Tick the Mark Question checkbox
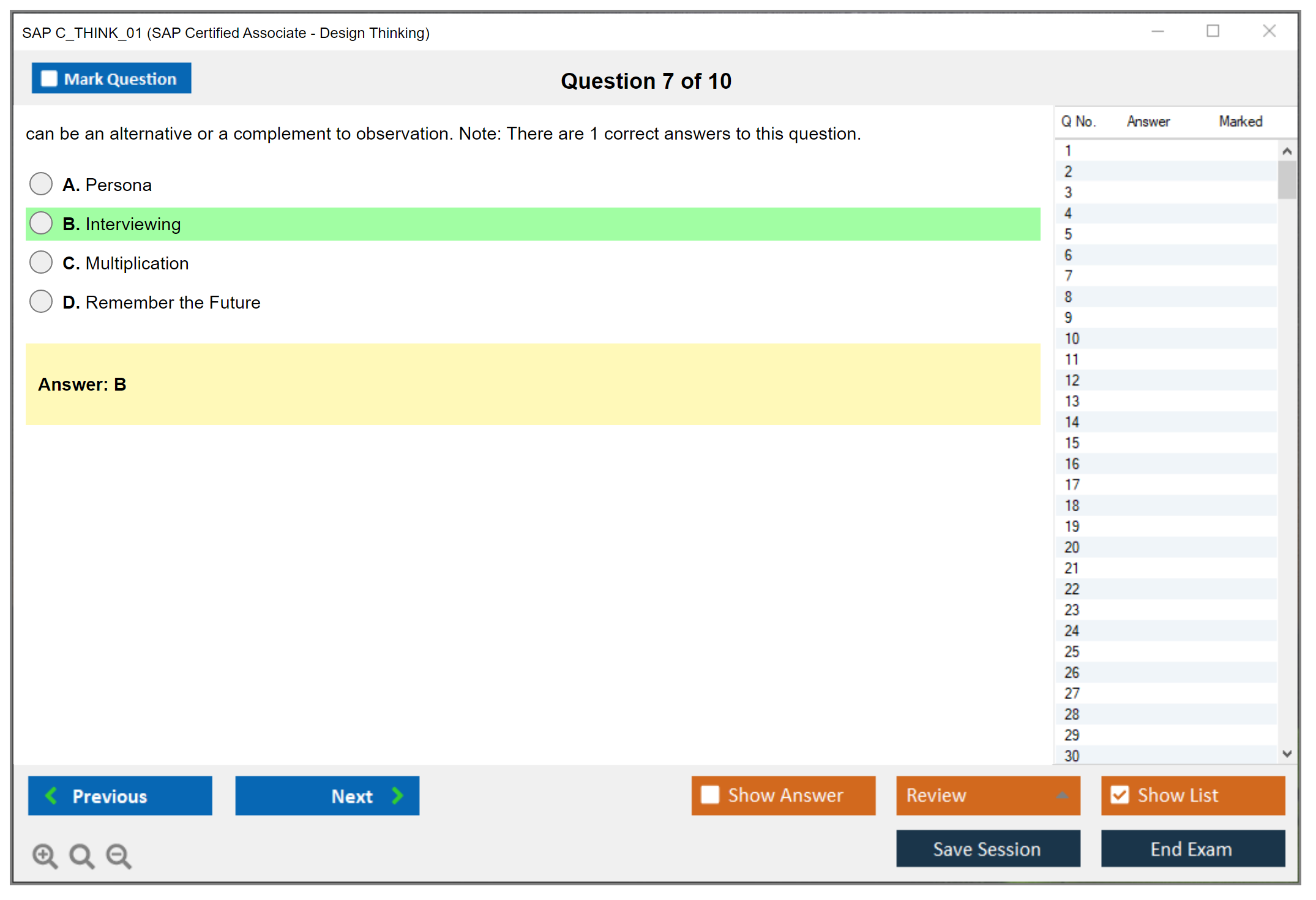Image resolution: width=1316 pixels, height=900 pixels. 49,78
